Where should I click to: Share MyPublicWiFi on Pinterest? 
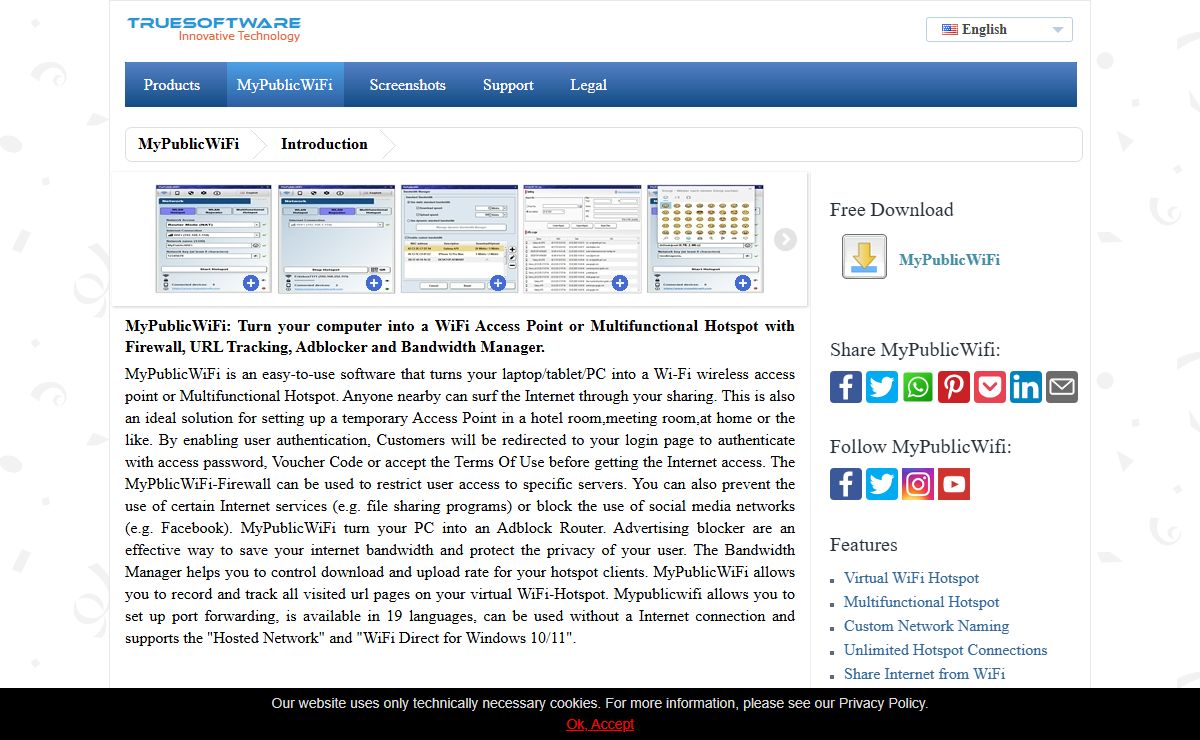pyautogui.click(x=954, y=386)
